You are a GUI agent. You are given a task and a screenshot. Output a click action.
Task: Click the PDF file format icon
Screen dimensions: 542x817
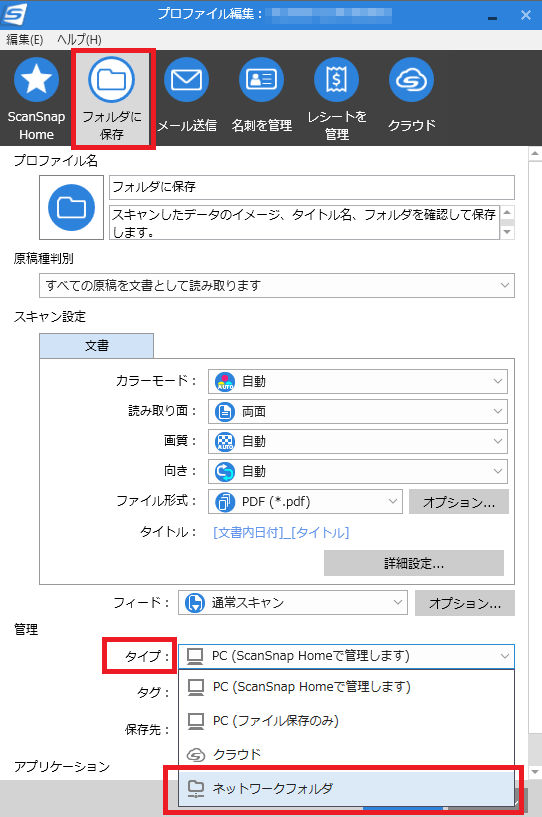(225, 502)
